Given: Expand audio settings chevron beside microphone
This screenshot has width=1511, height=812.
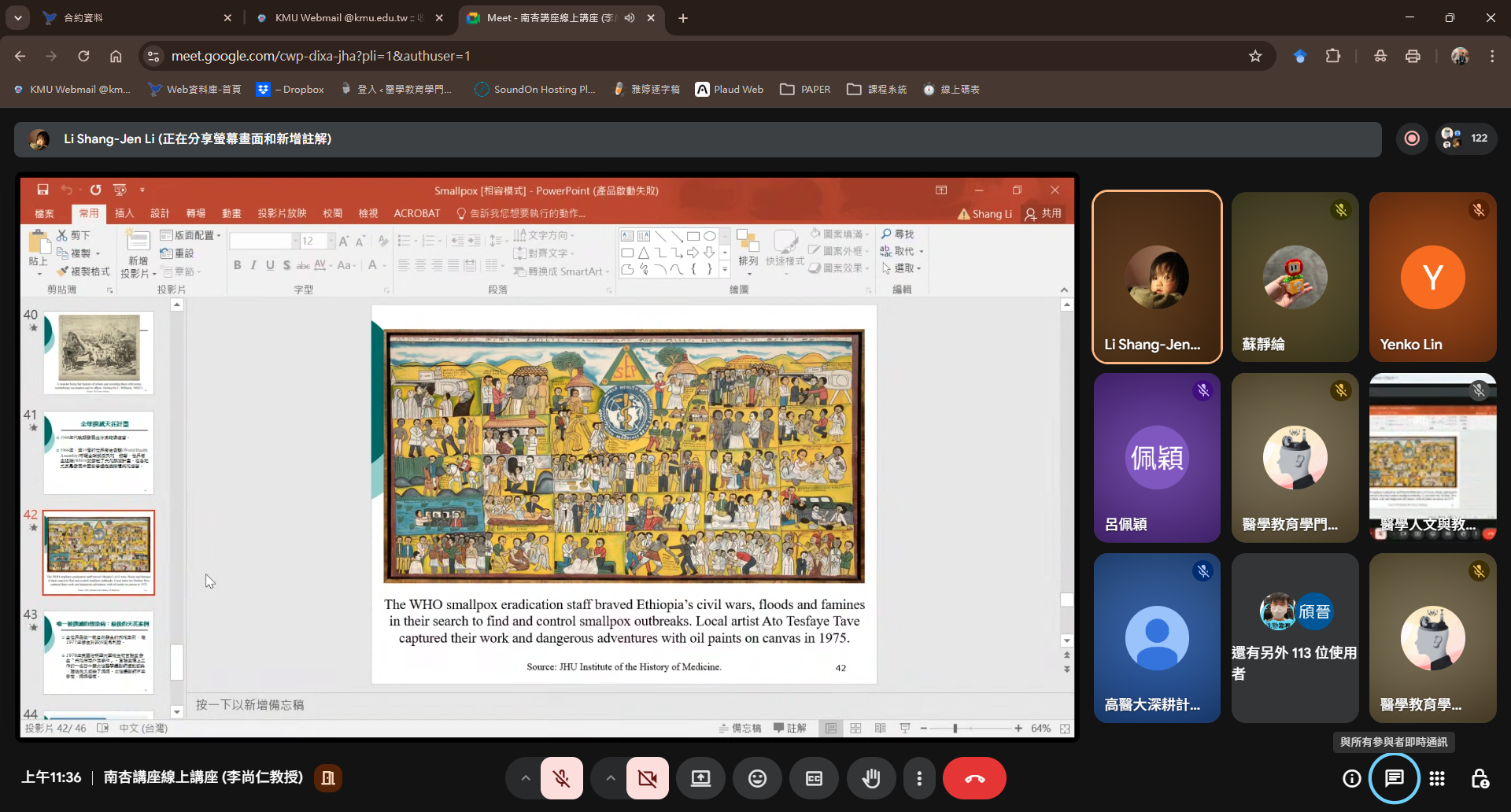Looking at the screenshot, I should 525,778.
